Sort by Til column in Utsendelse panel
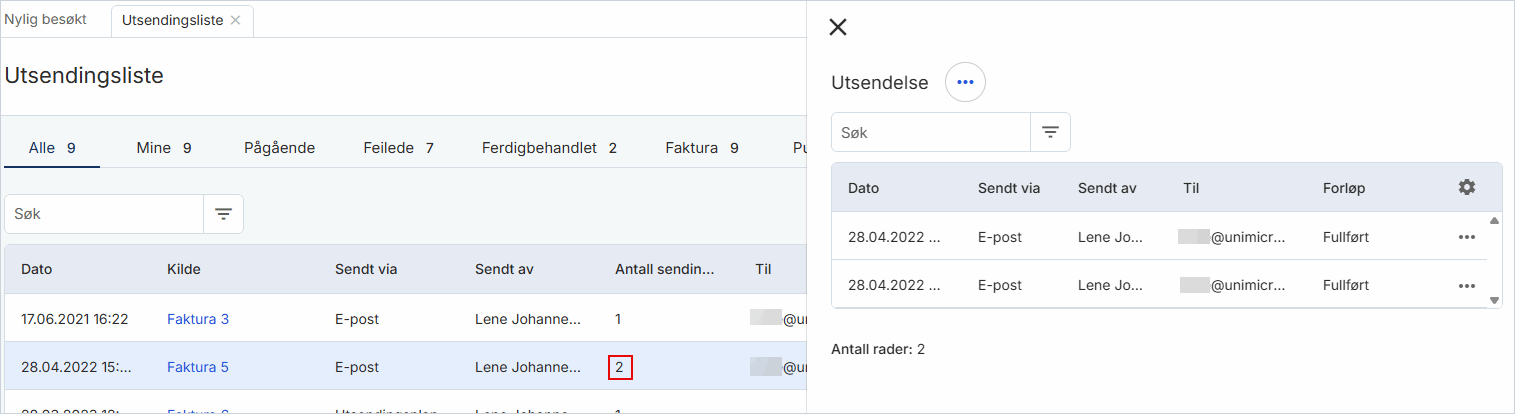 pyautogui.click(x=1190, y=187)
